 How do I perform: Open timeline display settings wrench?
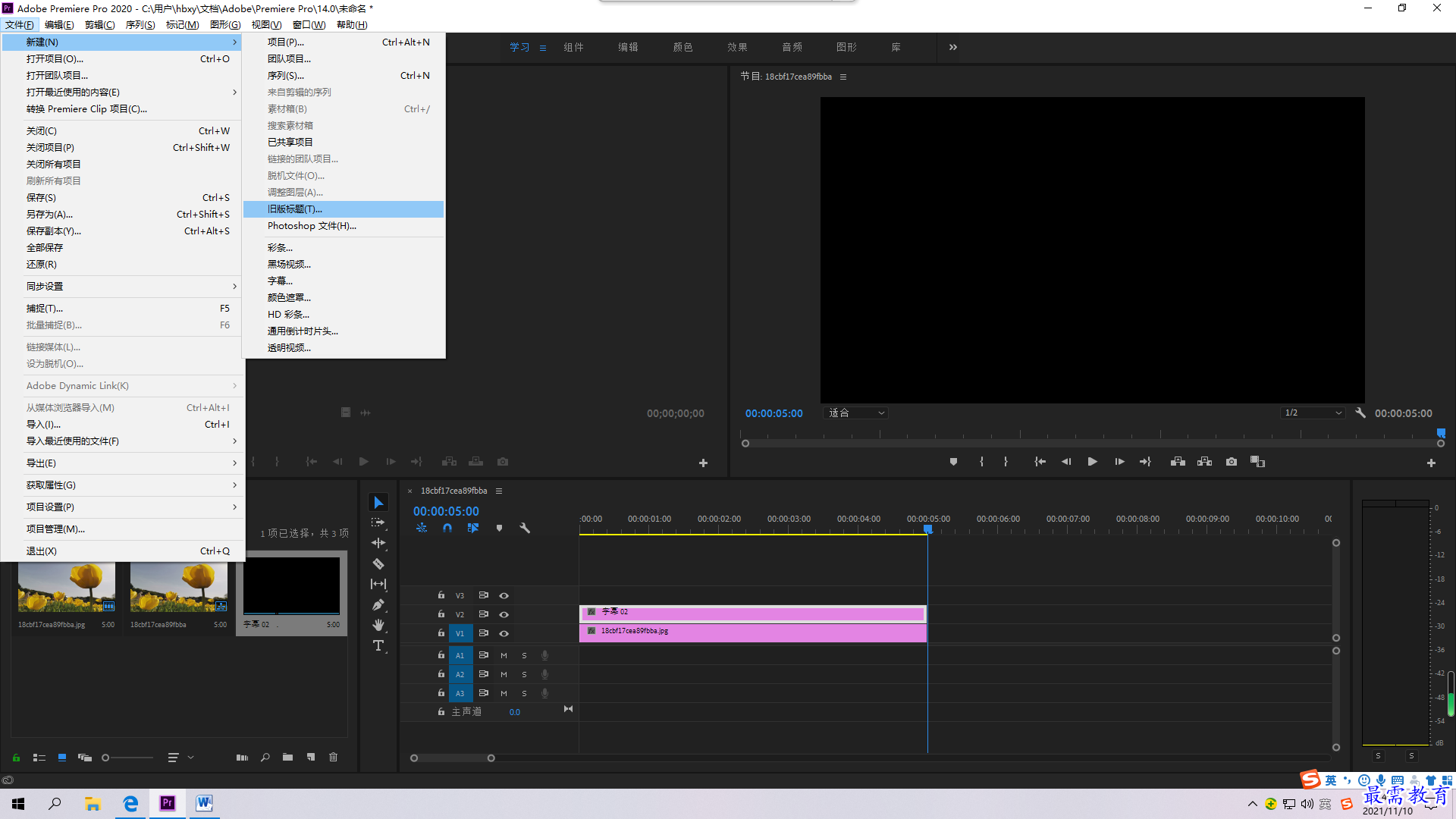pyautogui.click(x=525, y=528)
